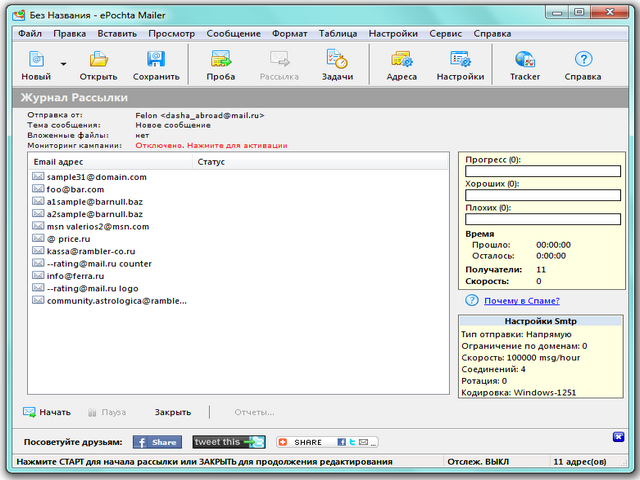Select recipient sample31@domain.com

pos(96,177)
